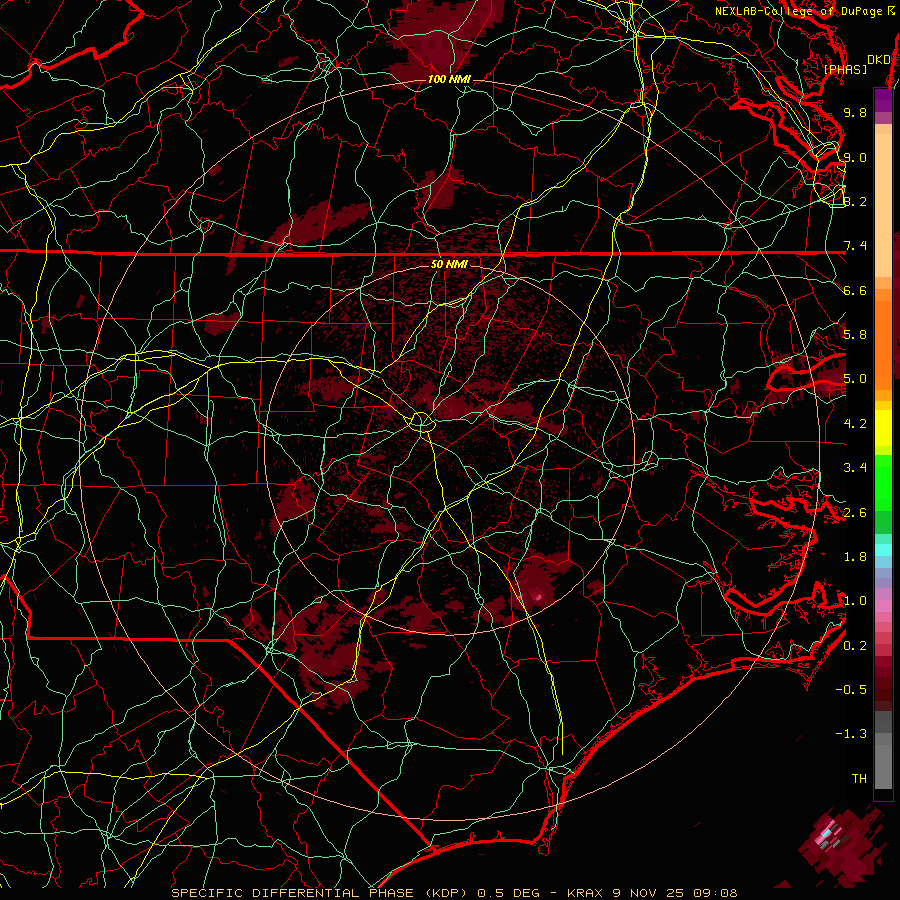Viewport: 900px width, 900px height.
Task: Click the 5.0 scale value
Action: (855, 379)
